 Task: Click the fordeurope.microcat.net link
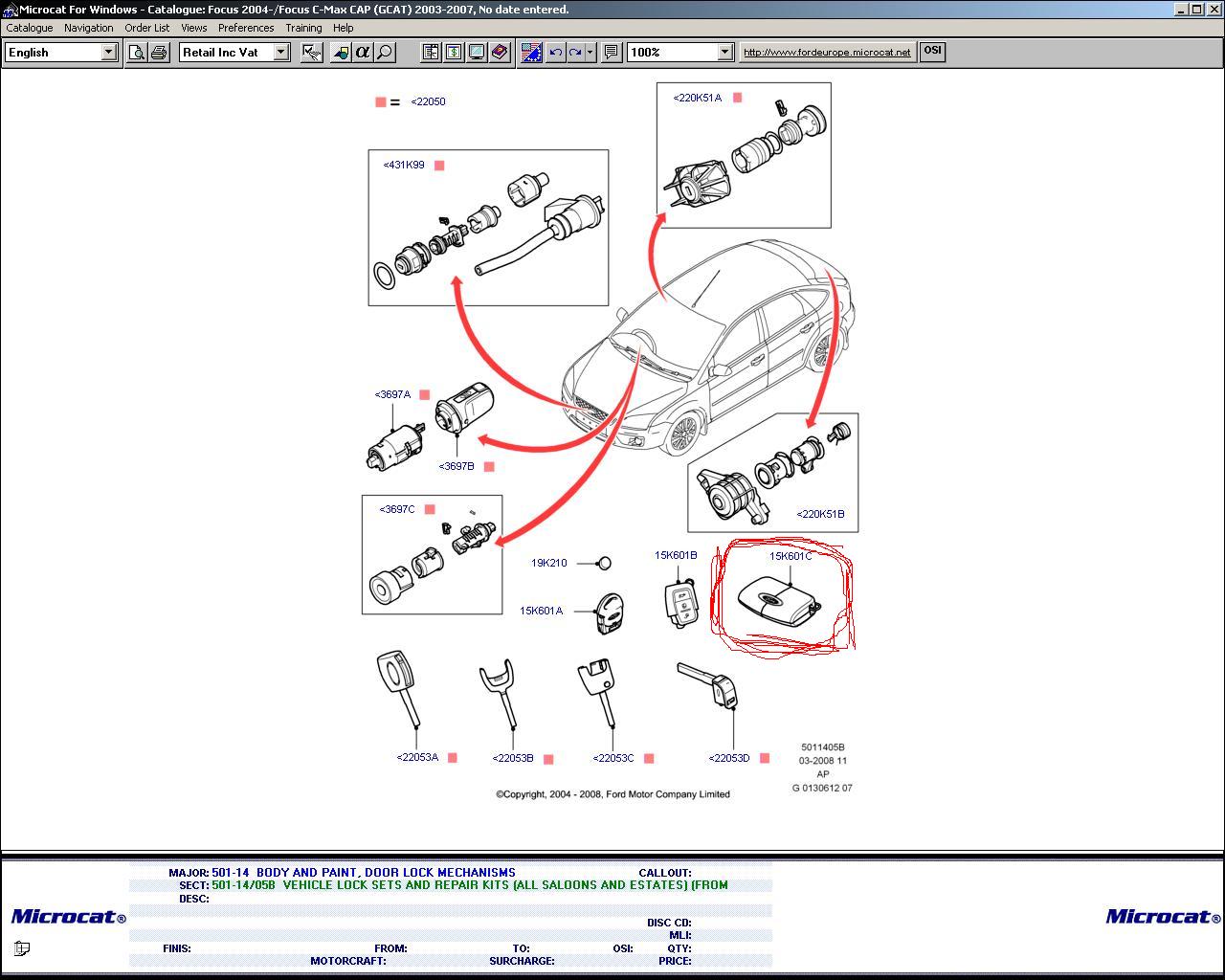[827, 53]
